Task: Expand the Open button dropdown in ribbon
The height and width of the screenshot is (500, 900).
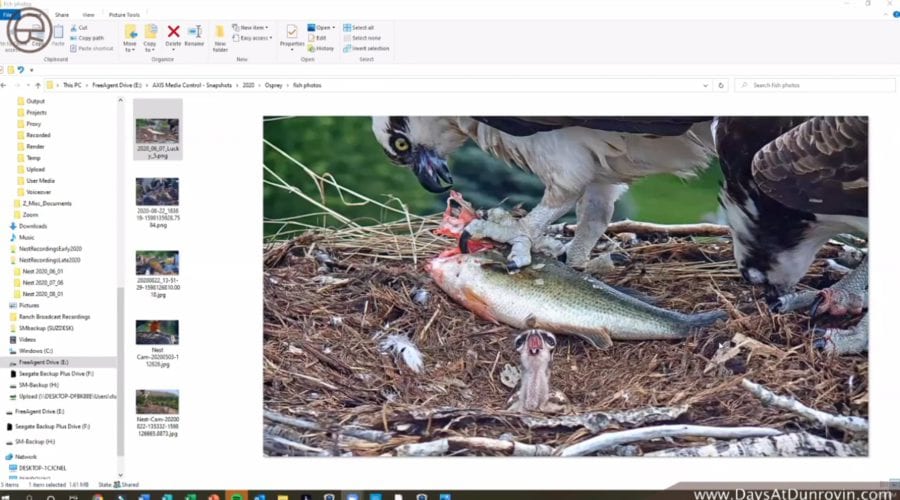Action: pyautogui.click(x=333, y=28)
